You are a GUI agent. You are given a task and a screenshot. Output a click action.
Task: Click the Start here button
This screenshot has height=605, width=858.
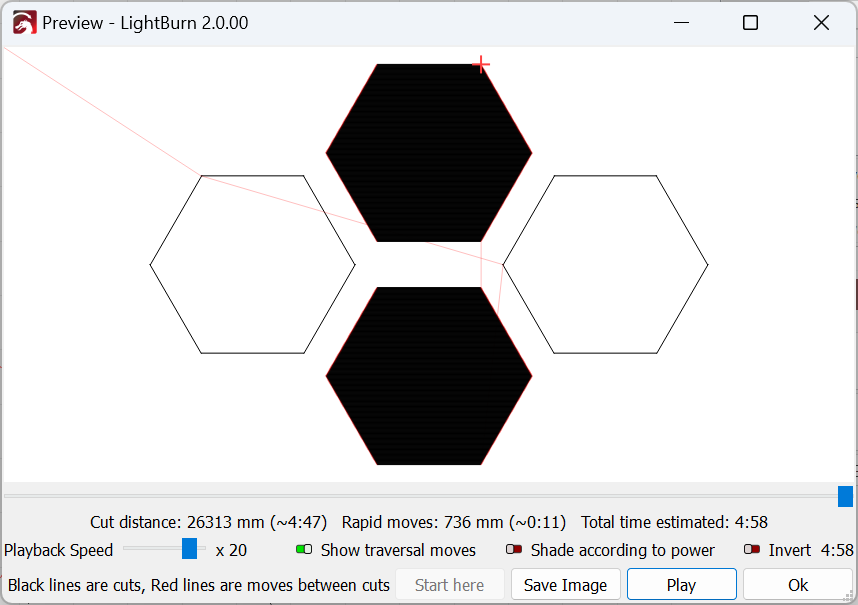coord(449,585)
